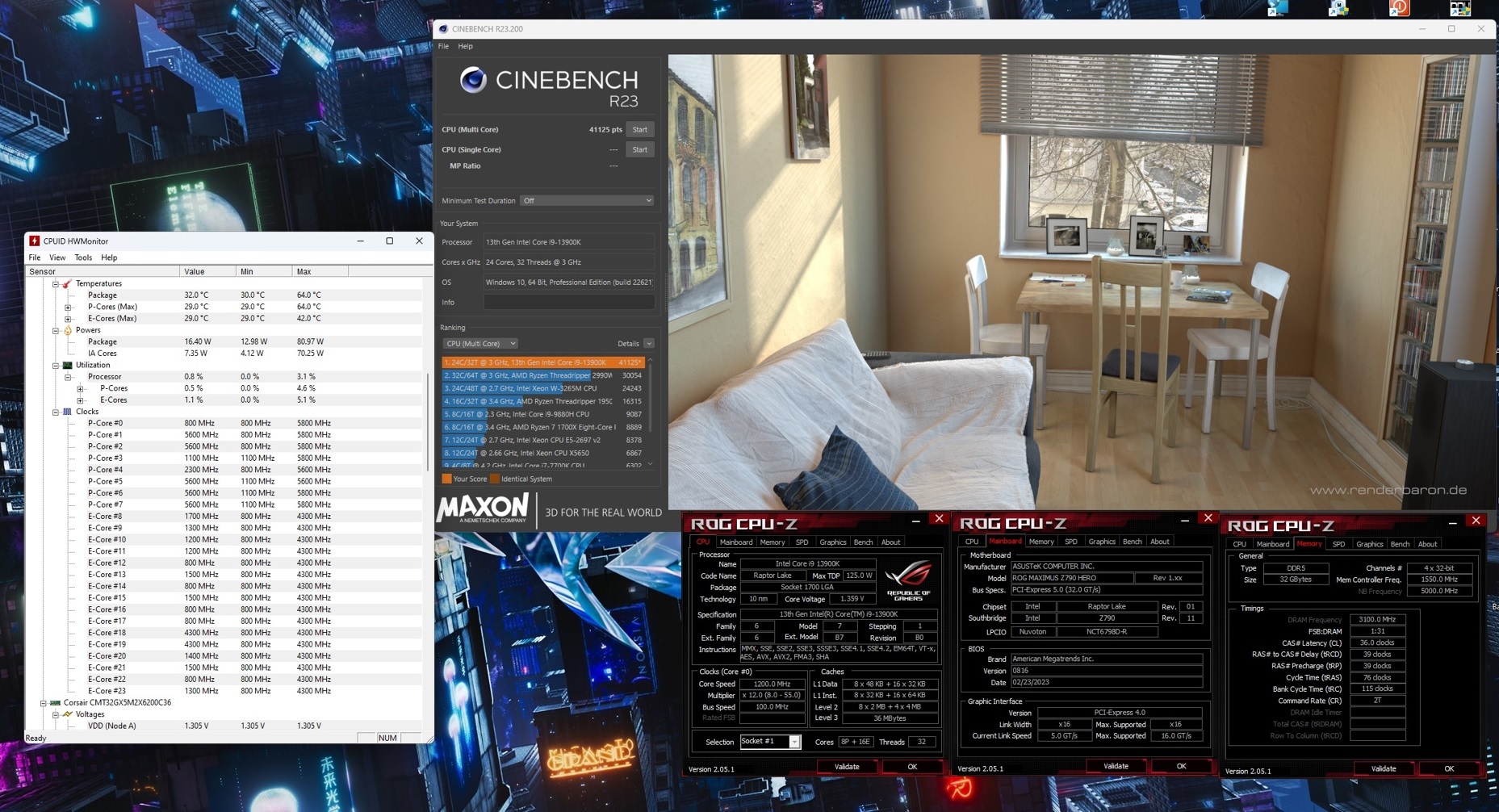
Task: Click OK in the Timings CPU-Z window
Action: [1449, 768]
